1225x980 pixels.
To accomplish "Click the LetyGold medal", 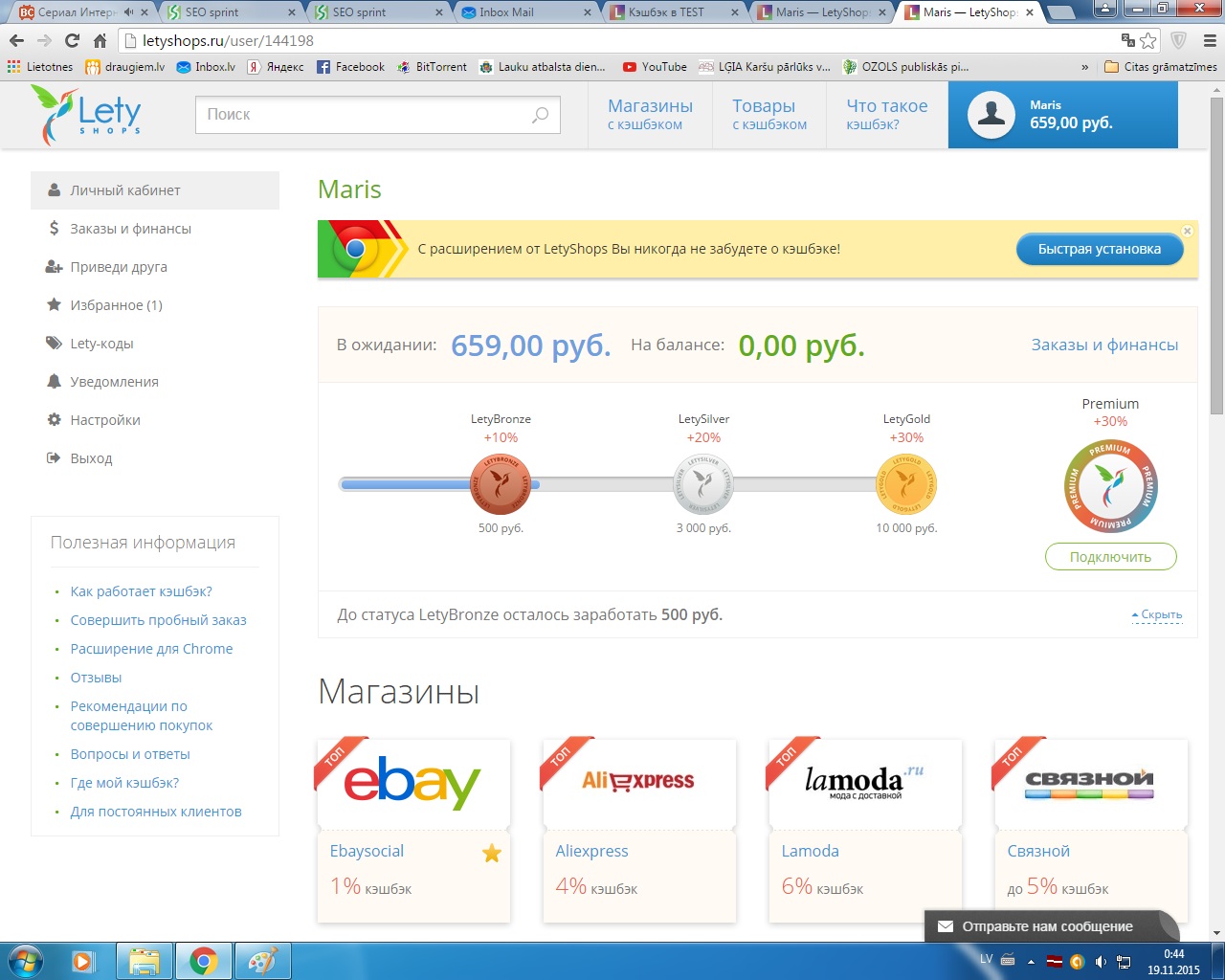I will (x=906, y=483).
